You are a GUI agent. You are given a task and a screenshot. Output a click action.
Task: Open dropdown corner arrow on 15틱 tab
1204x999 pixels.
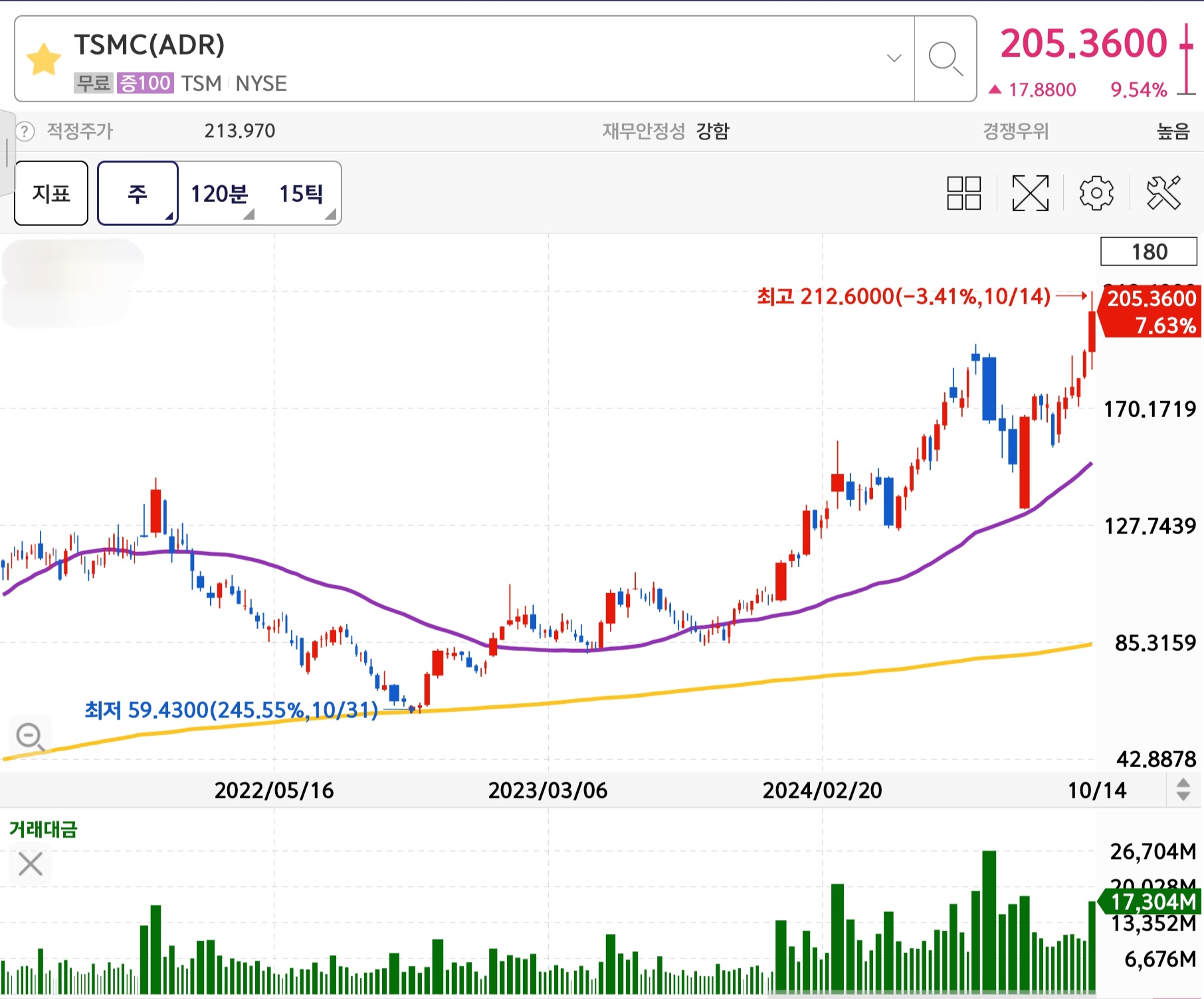pyautogui.click(x=330, y=214)
